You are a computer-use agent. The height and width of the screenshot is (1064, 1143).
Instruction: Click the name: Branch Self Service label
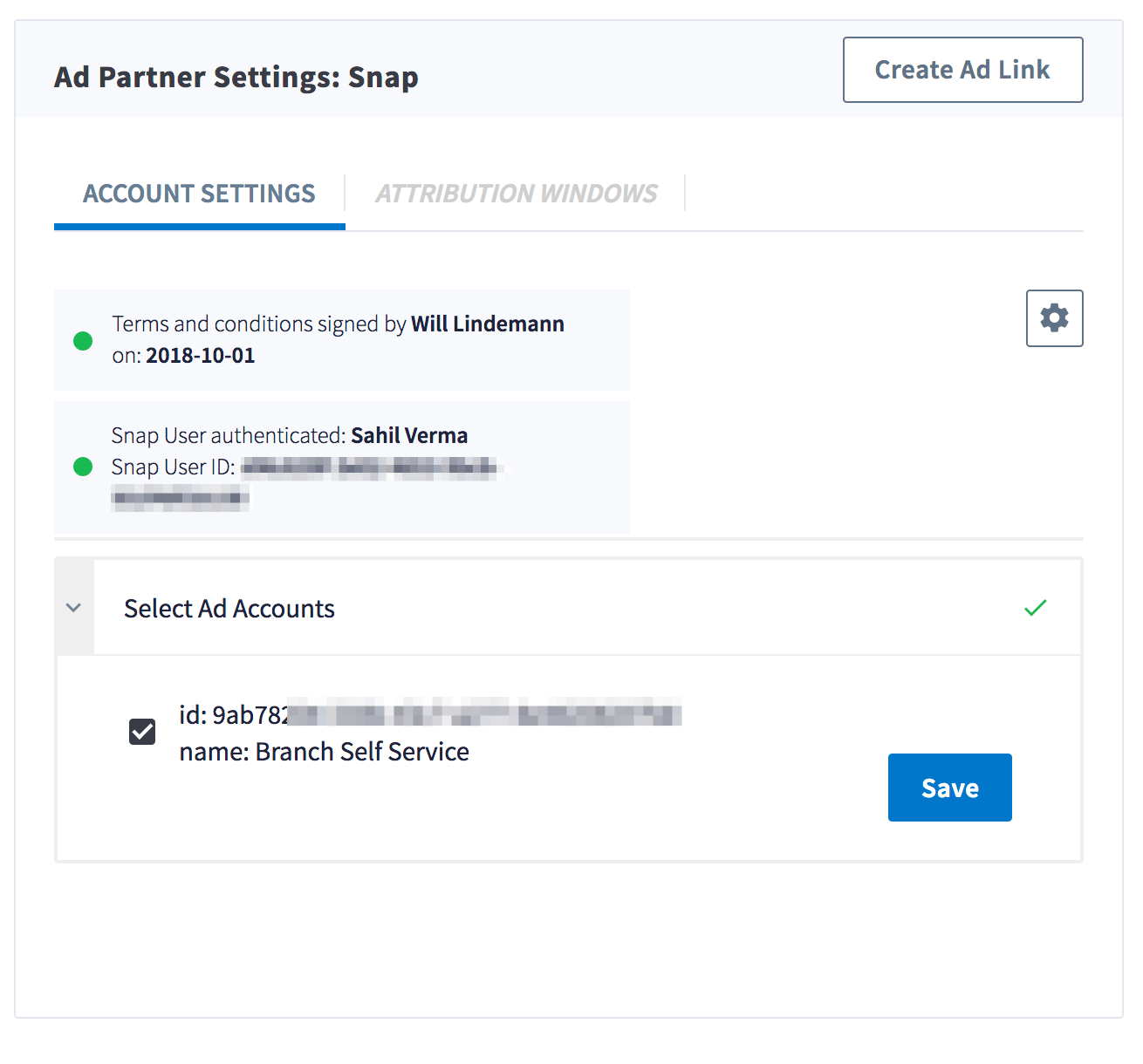click(324, 752)
